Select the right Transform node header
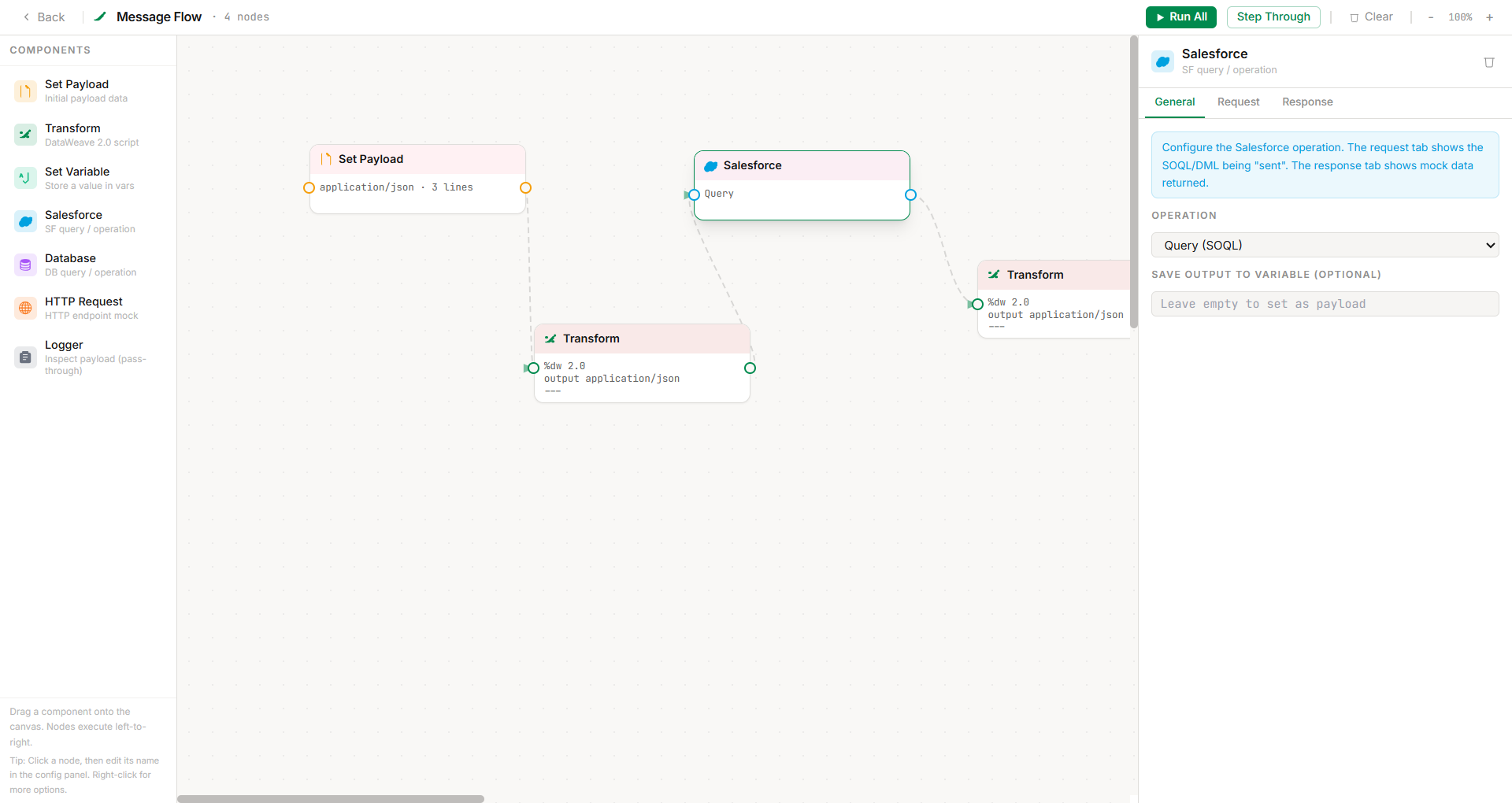The height and width of the screenshot is (803, 1512). tap(1054, 275)
